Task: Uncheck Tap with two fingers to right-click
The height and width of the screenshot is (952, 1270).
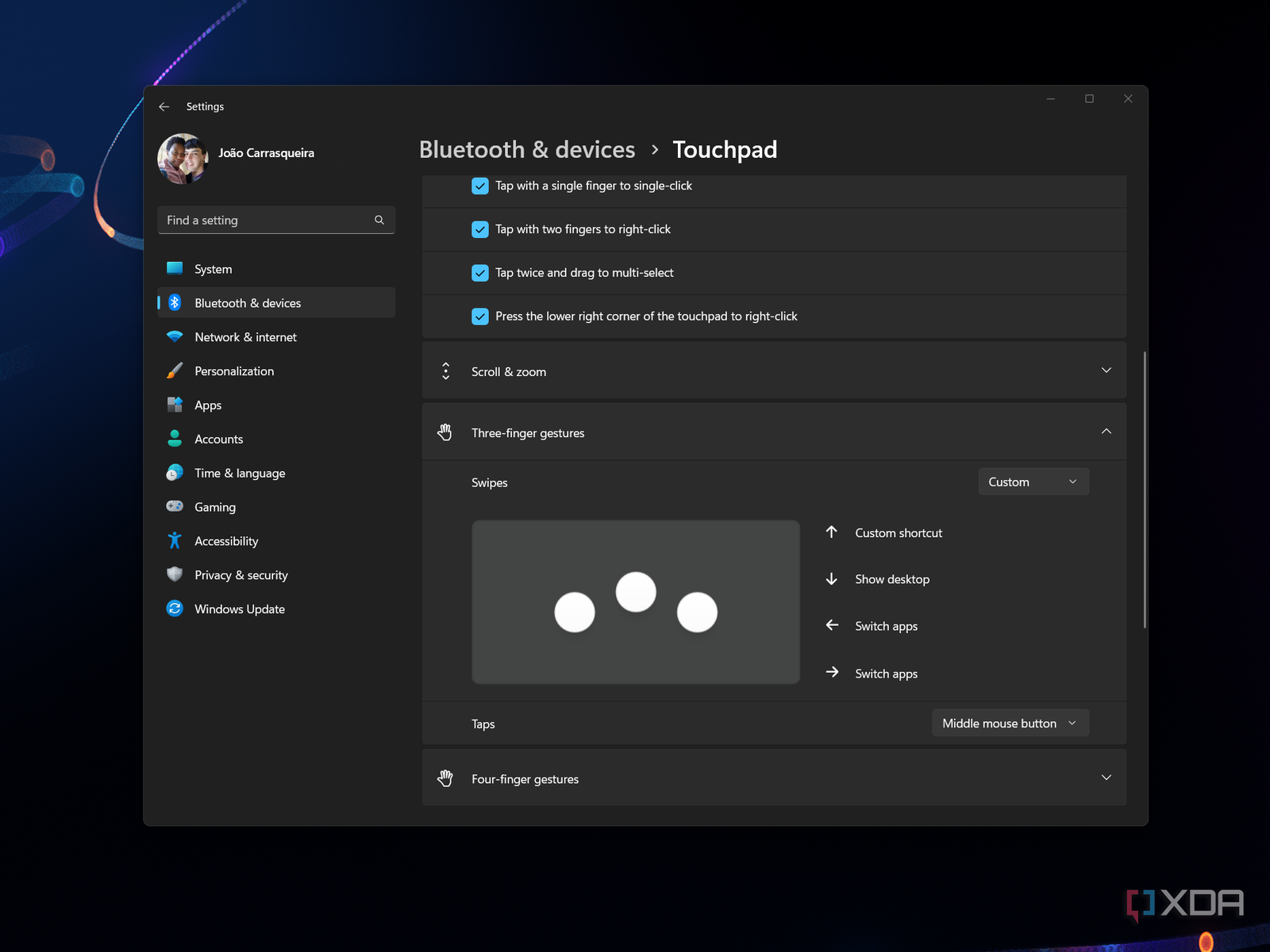Action: click(x=480, y=229)
